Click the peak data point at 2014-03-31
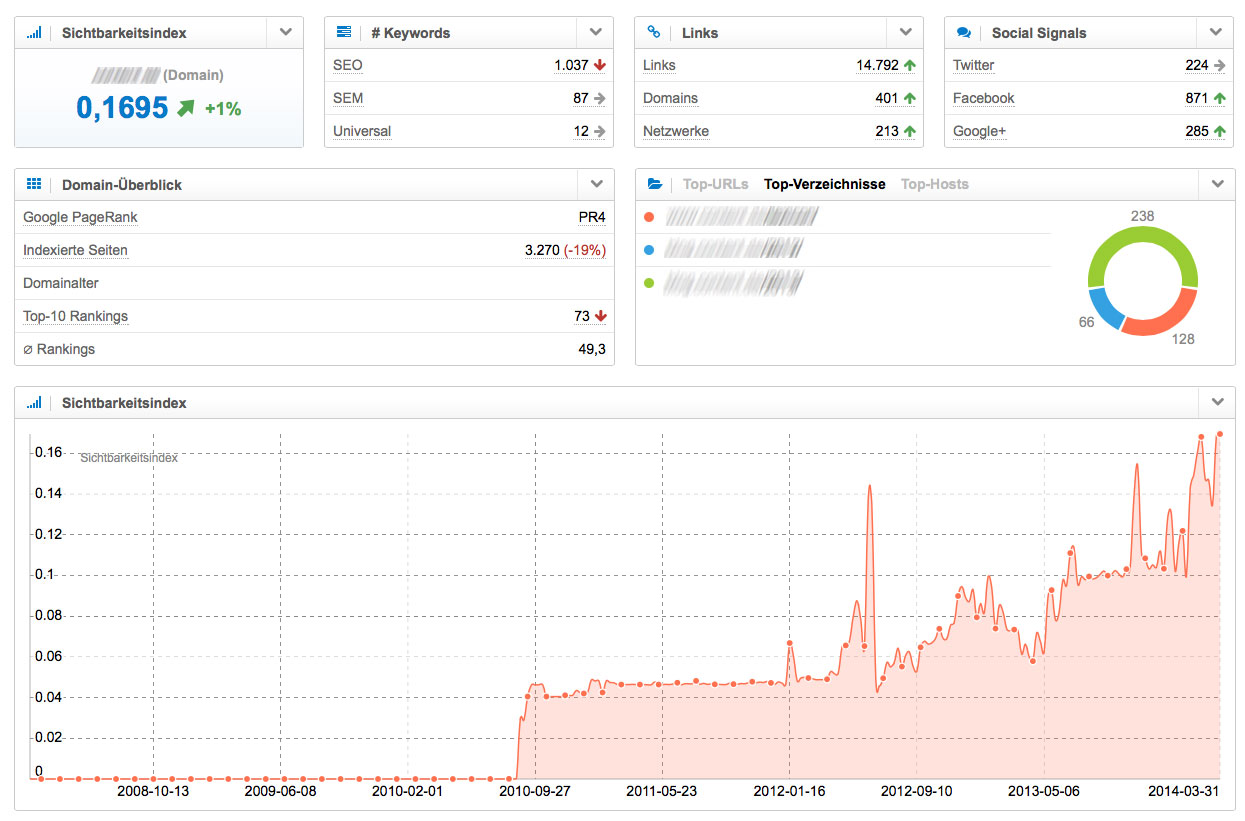 (1220, 434)
